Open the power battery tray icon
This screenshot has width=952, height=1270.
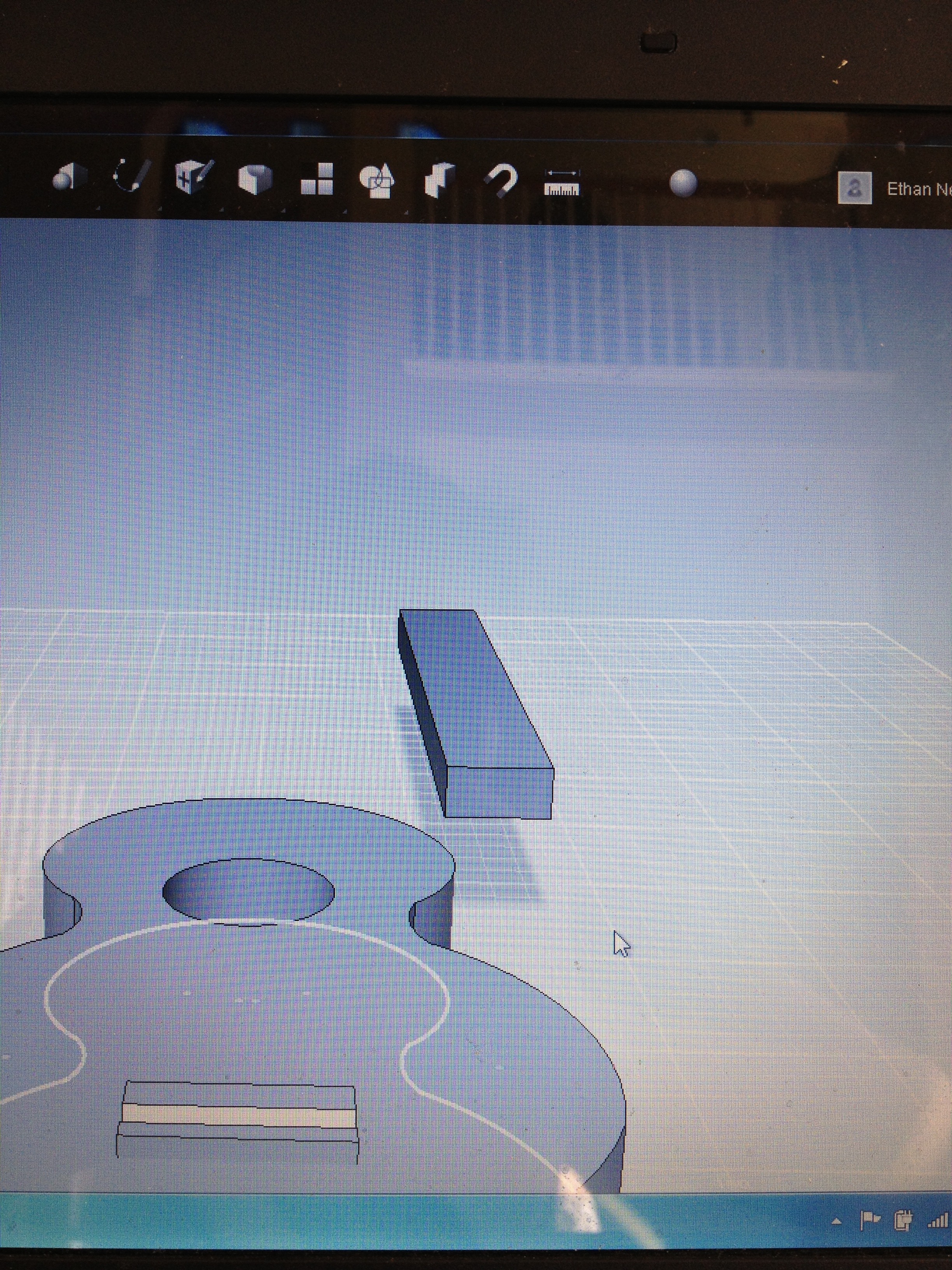coord(903,1221)
